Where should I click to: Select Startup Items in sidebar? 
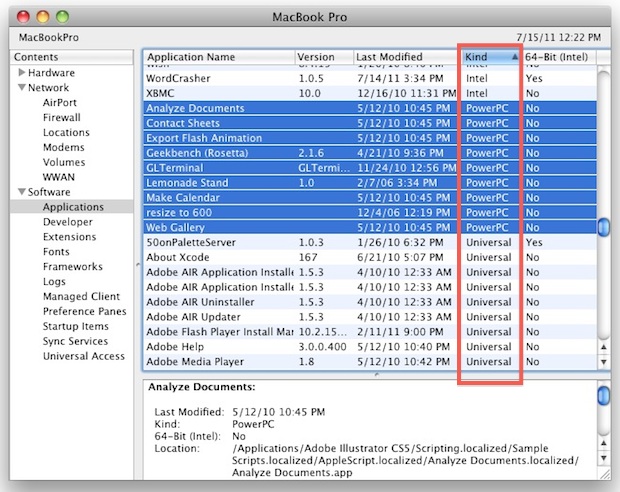pyautogui.click(x=76, y=326)
